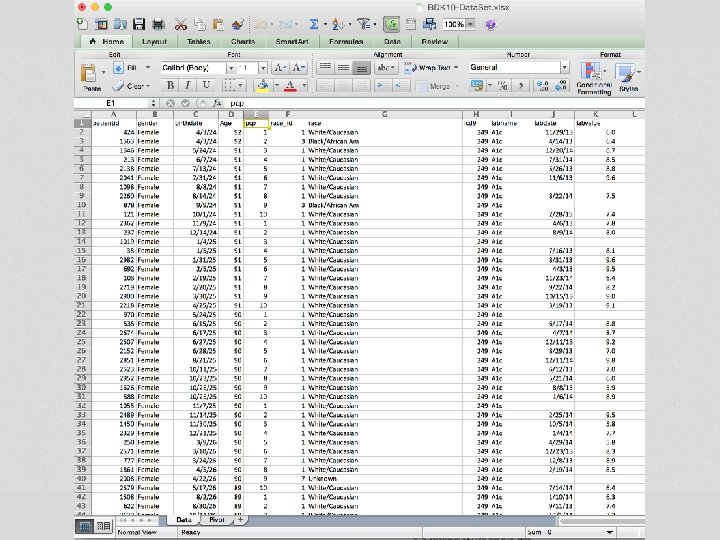Select column G header
Viewport: 720px width, 540px height.
coord(384,114)
